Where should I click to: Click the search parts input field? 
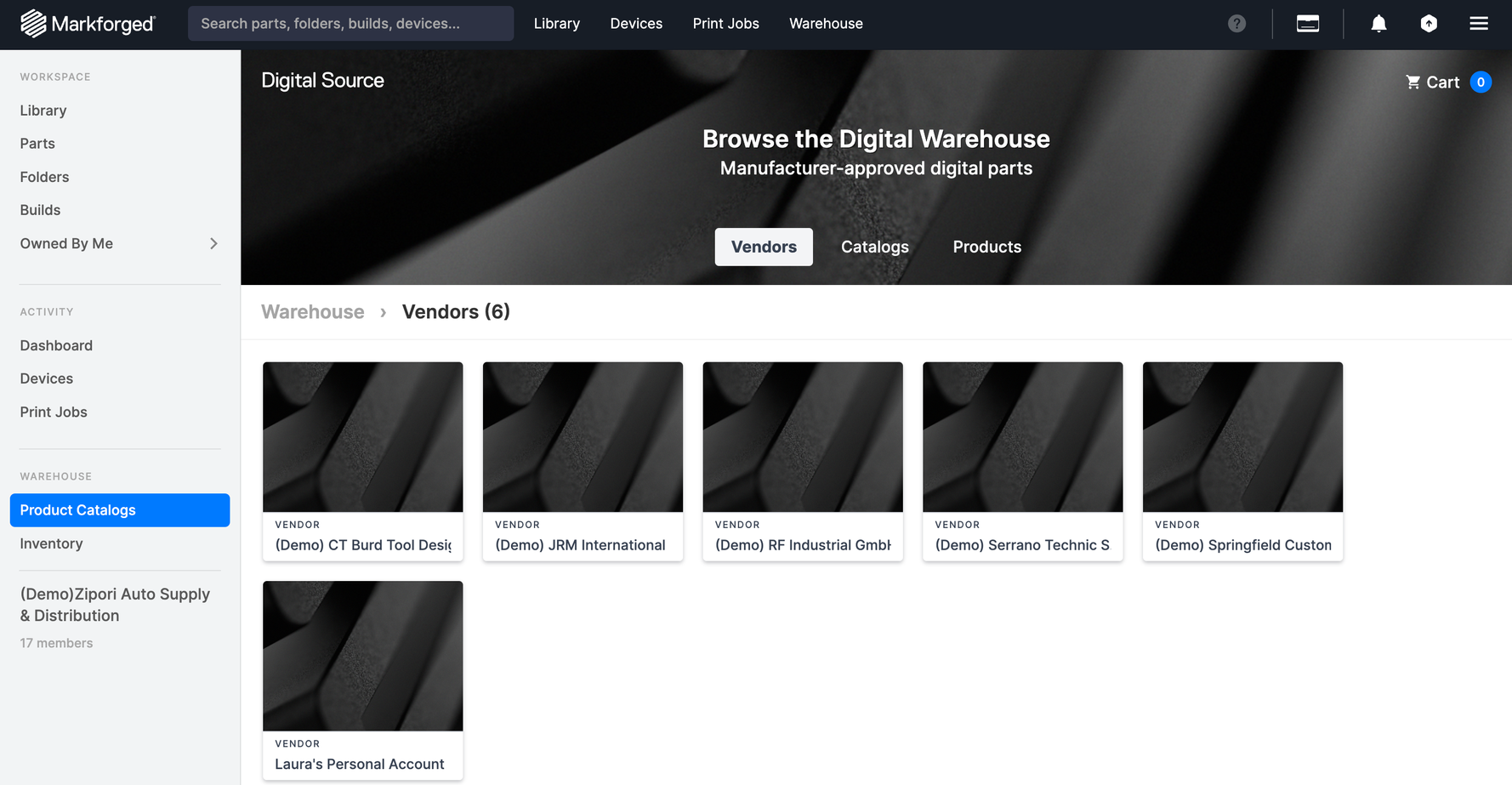(350, 23)
